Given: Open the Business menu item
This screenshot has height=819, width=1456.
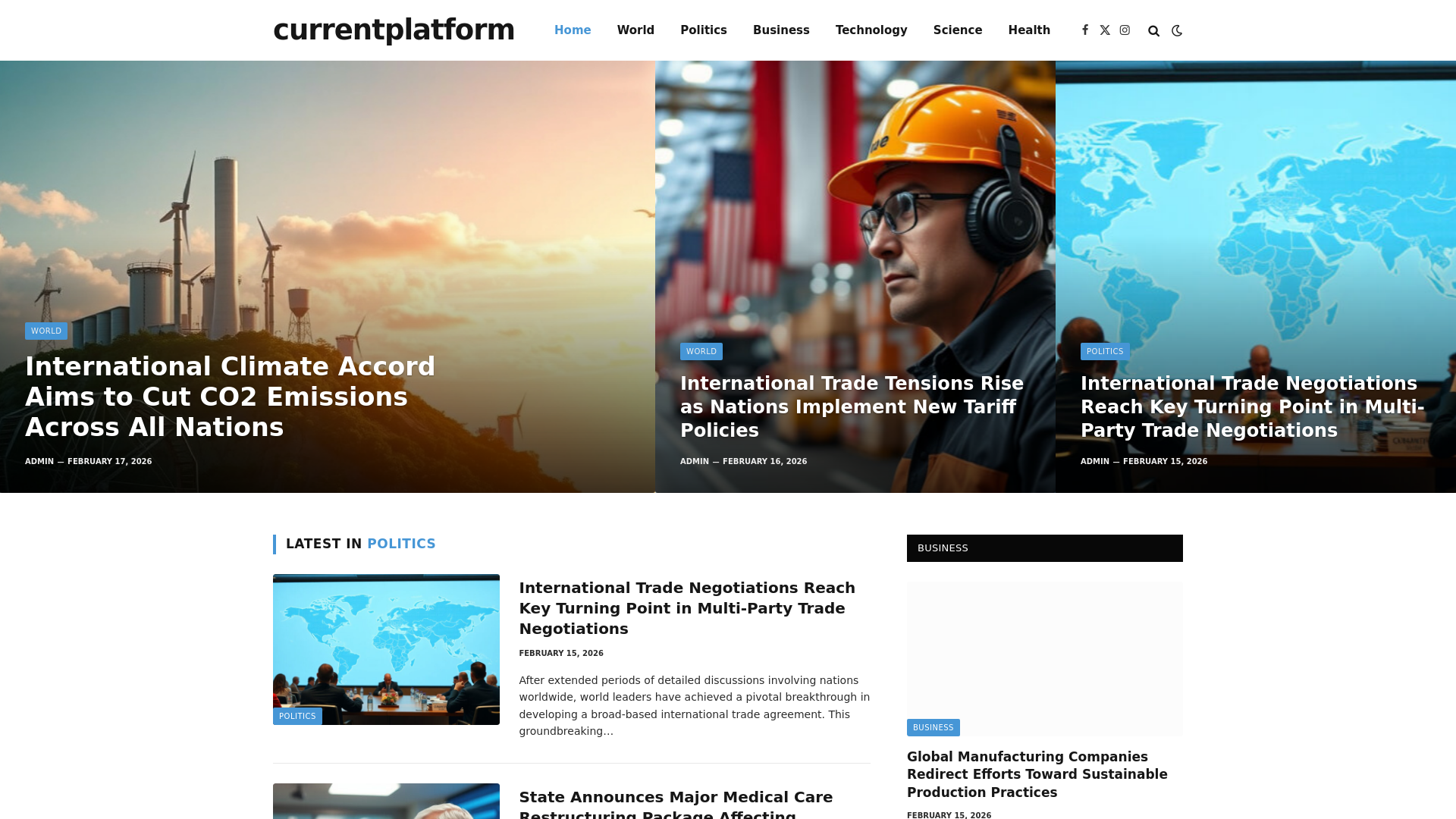Looking at the screenshot, I should click(x=781, y=30).
